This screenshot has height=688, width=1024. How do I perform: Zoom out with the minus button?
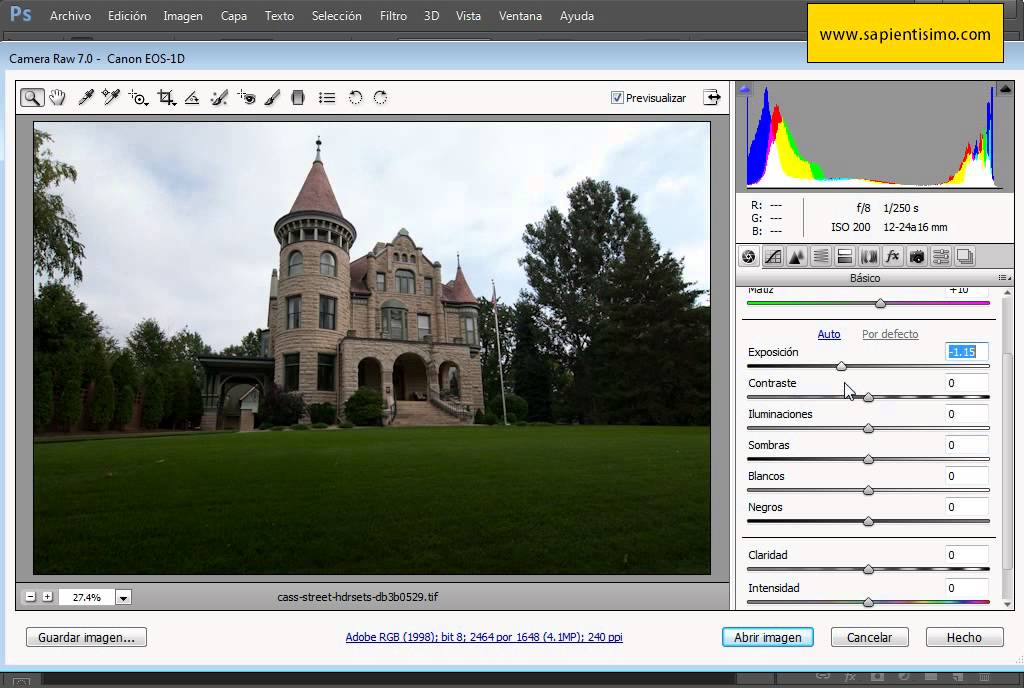tap(31, 597)
